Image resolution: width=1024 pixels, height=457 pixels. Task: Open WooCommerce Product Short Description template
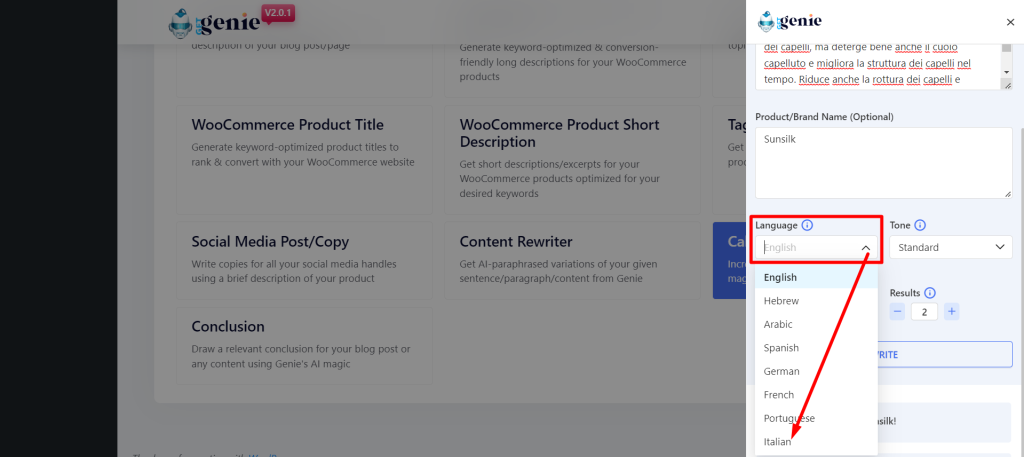[572, 161]
